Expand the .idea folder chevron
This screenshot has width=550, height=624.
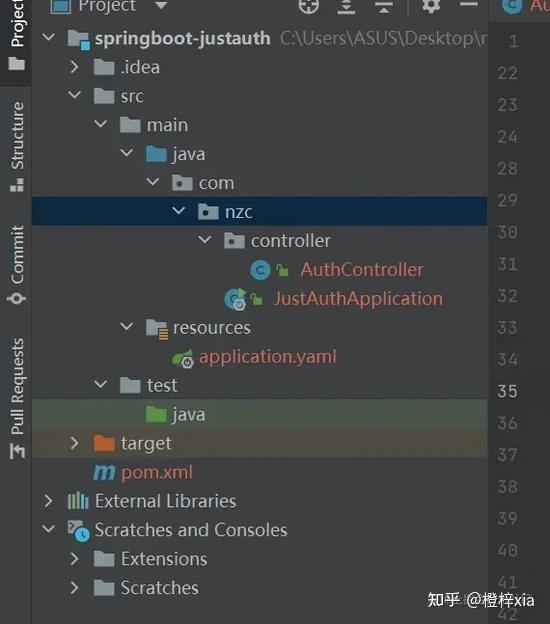click(74, 67)
